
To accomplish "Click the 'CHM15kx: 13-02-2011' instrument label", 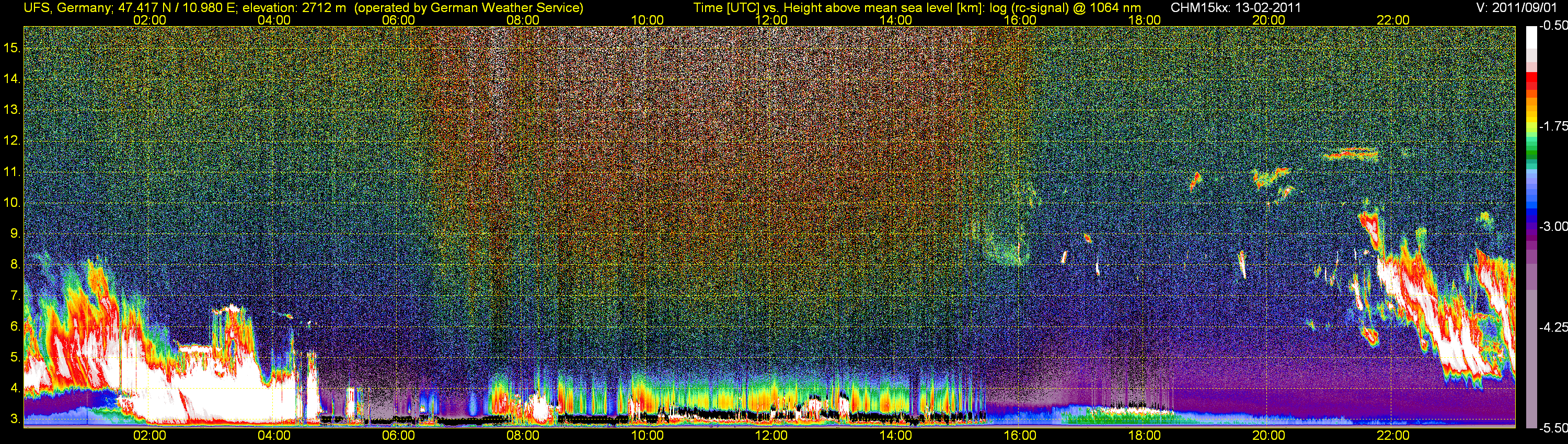I will [x=1236, y=8].
